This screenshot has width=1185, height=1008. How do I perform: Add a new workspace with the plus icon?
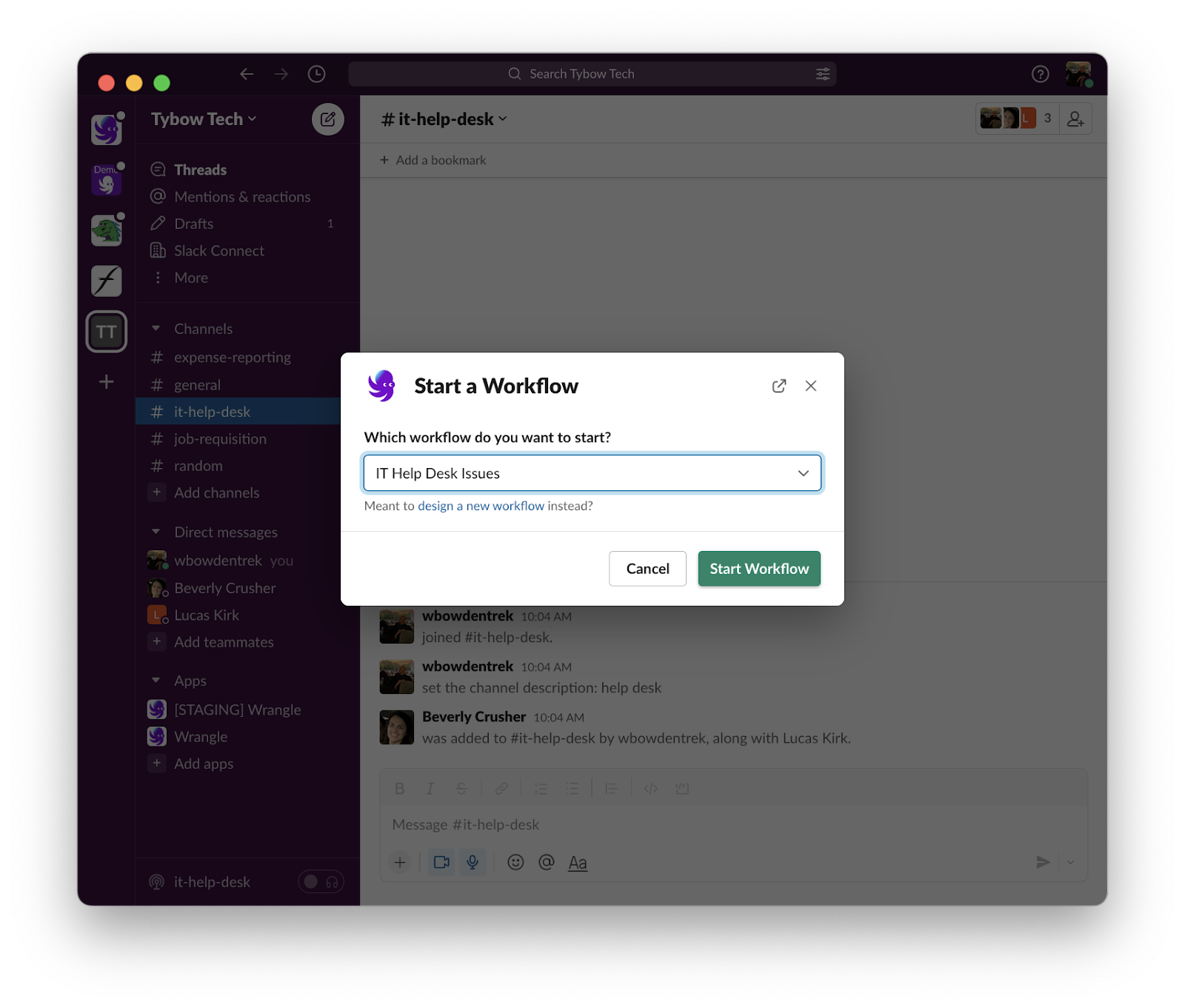[106, 381]
